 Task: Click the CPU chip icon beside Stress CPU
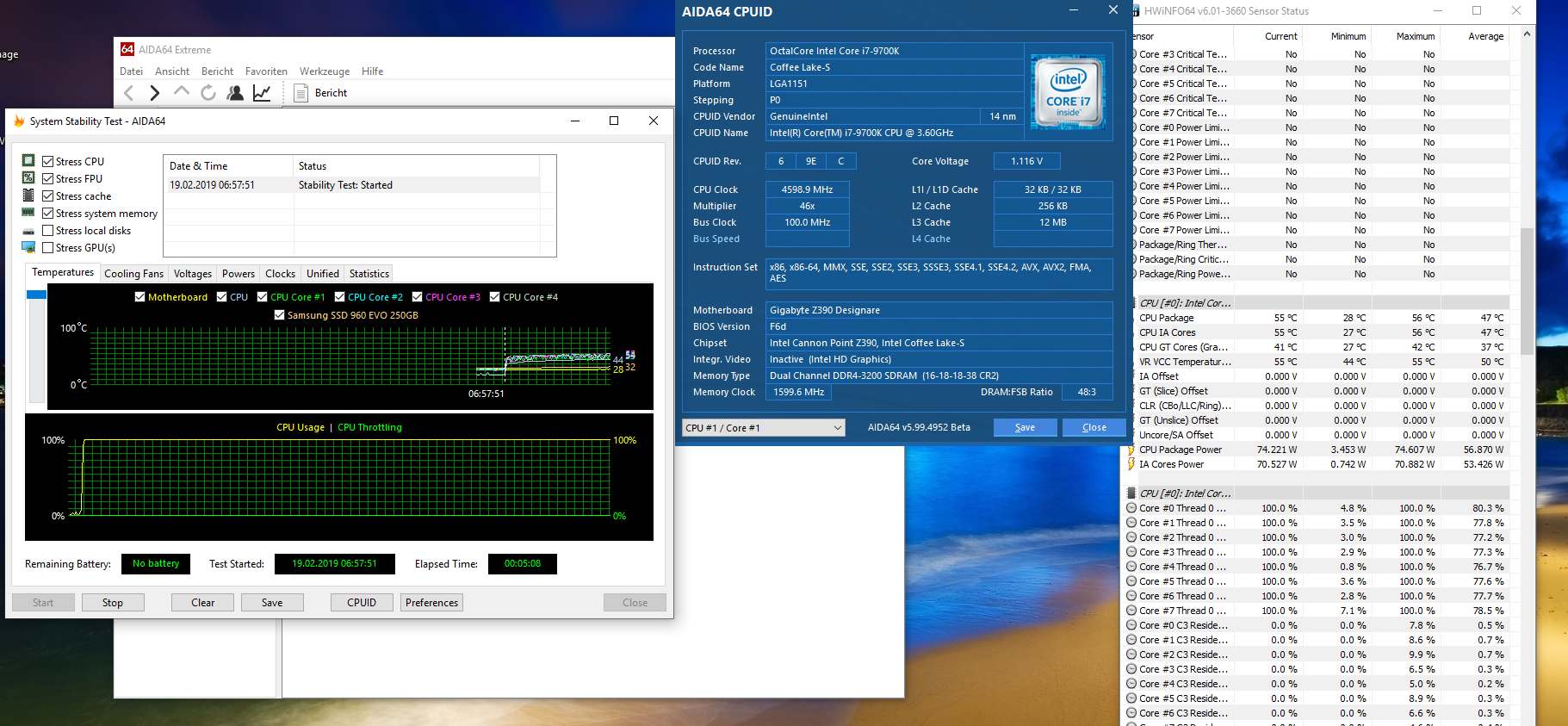28,161
